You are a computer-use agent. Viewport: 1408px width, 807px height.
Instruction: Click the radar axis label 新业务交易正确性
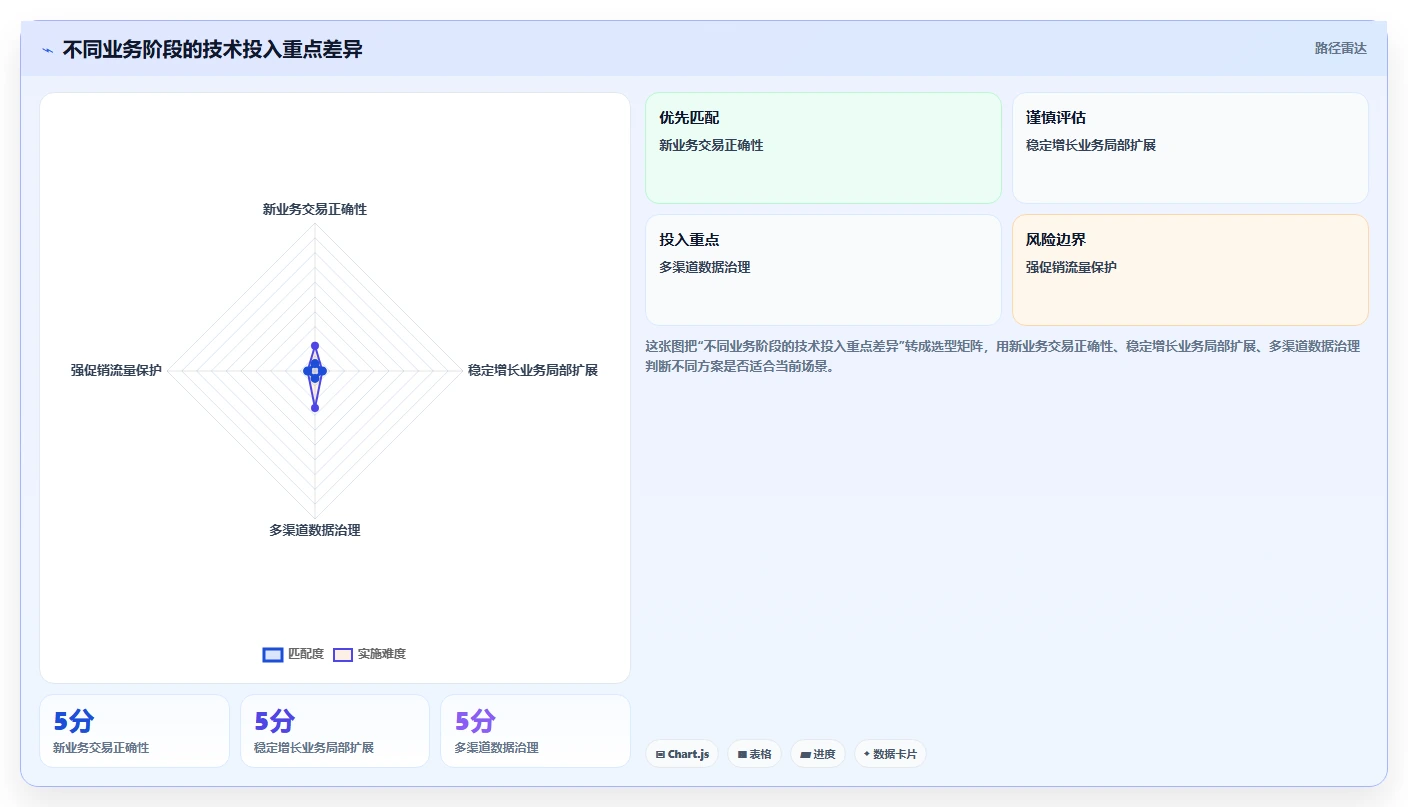tap(315, 209)
